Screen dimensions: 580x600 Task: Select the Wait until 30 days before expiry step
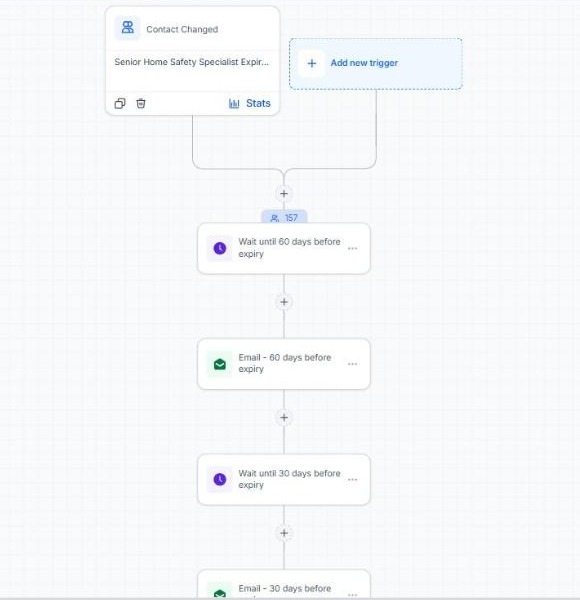pyautogui.click(x=284, y=479)
